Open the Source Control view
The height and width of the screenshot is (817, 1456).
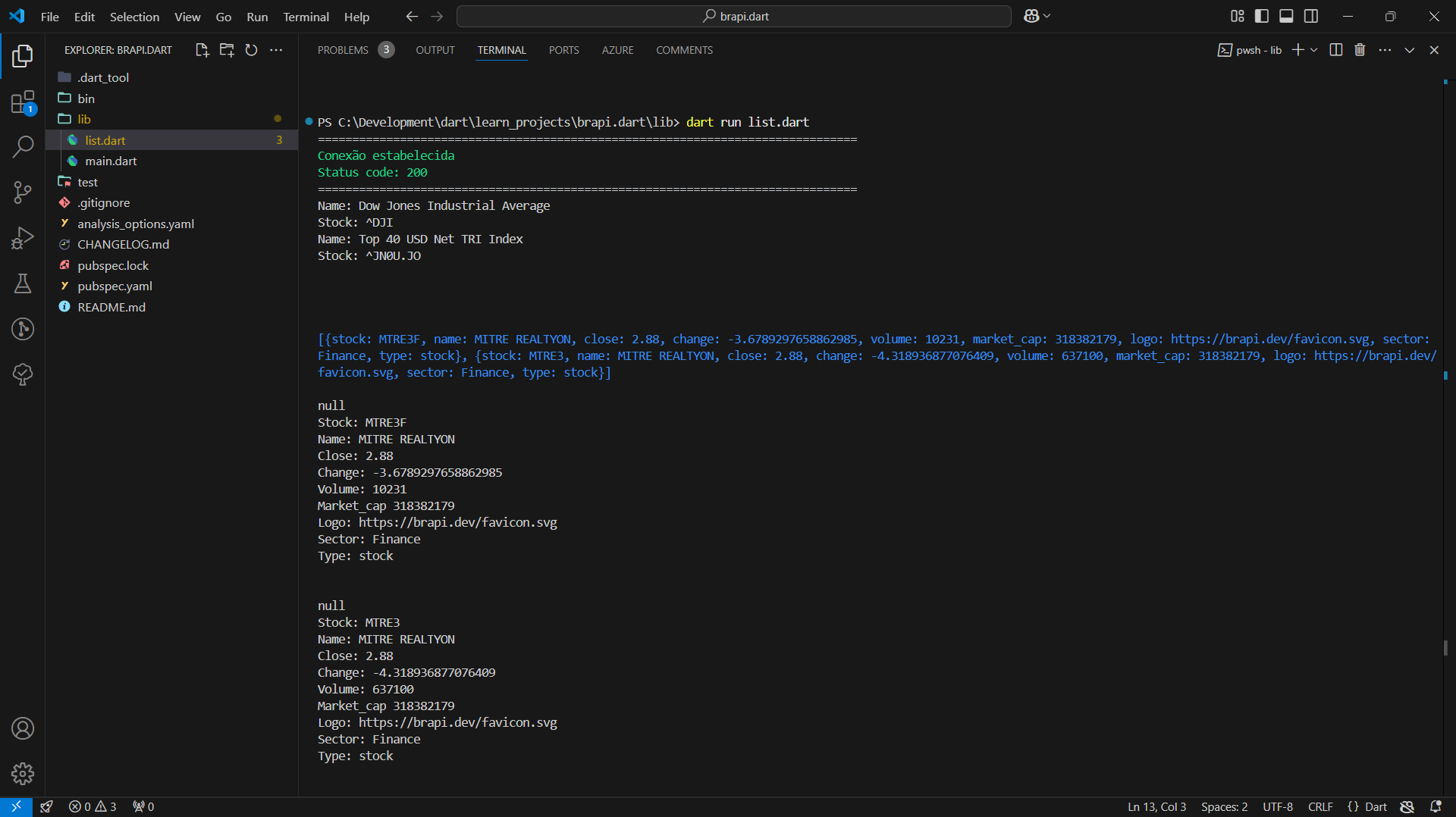23,192
